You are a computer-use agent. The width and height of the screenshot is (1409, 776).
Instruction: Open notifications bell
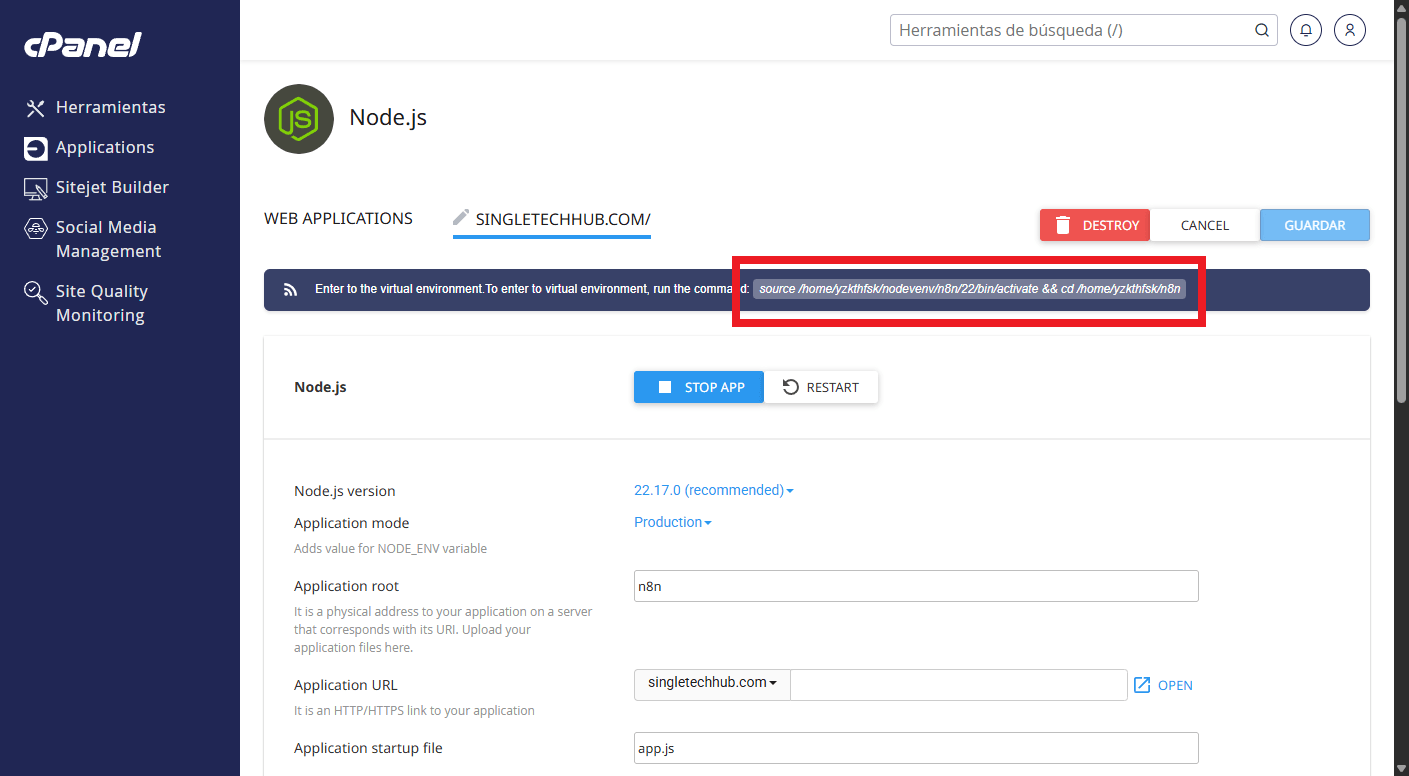click(x=1305, y=30)
